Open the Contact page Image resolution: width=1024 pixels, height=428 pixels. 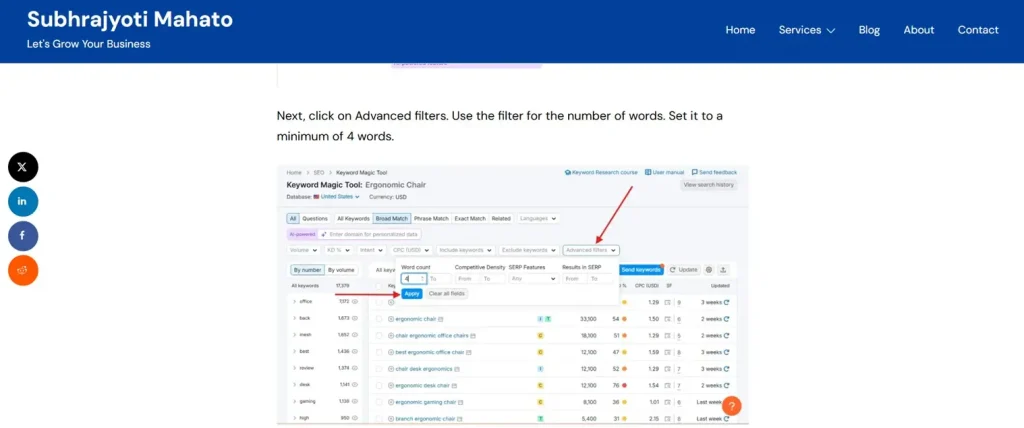coord(978,30)
